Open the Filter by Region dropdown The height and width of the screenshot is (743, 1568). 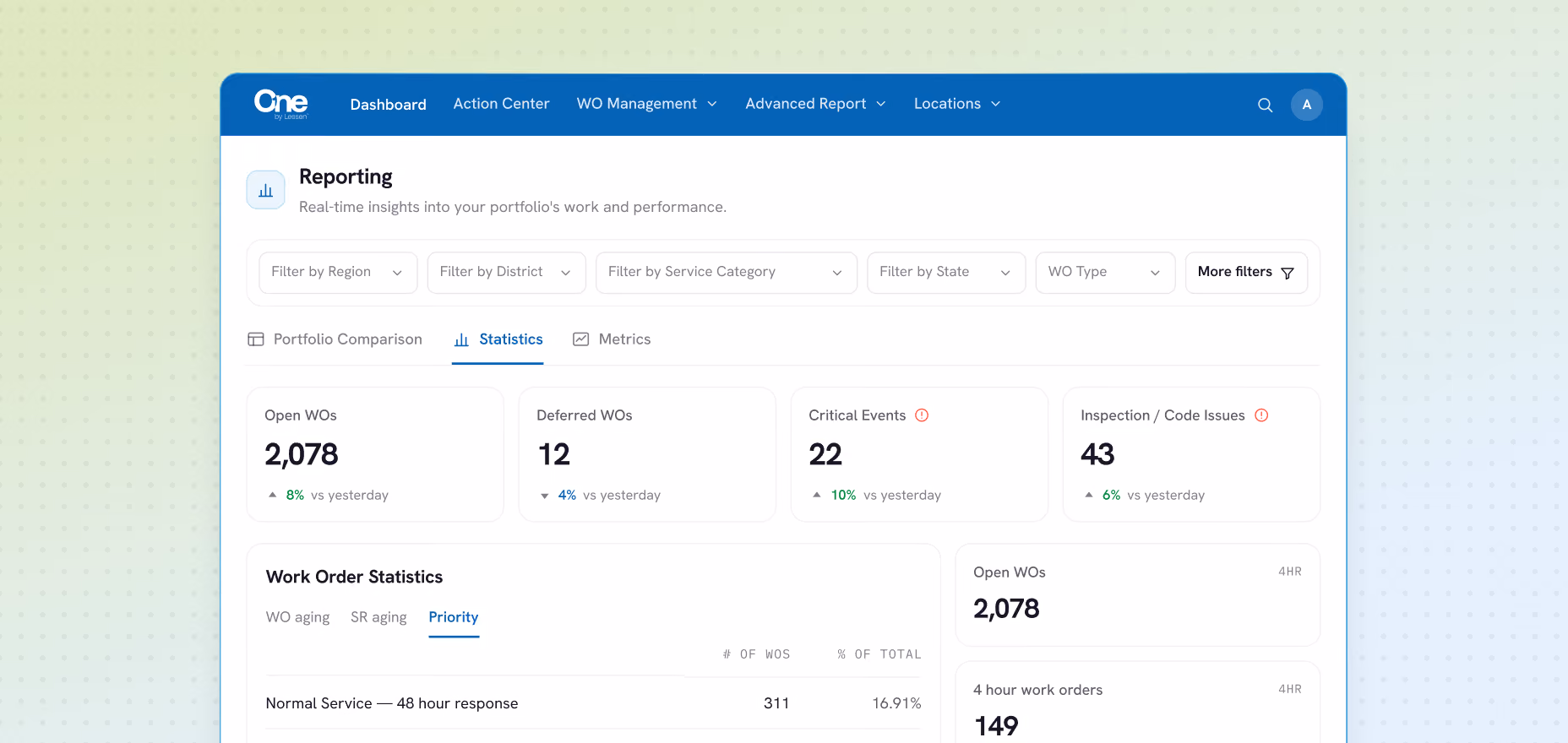coord(338,273)
